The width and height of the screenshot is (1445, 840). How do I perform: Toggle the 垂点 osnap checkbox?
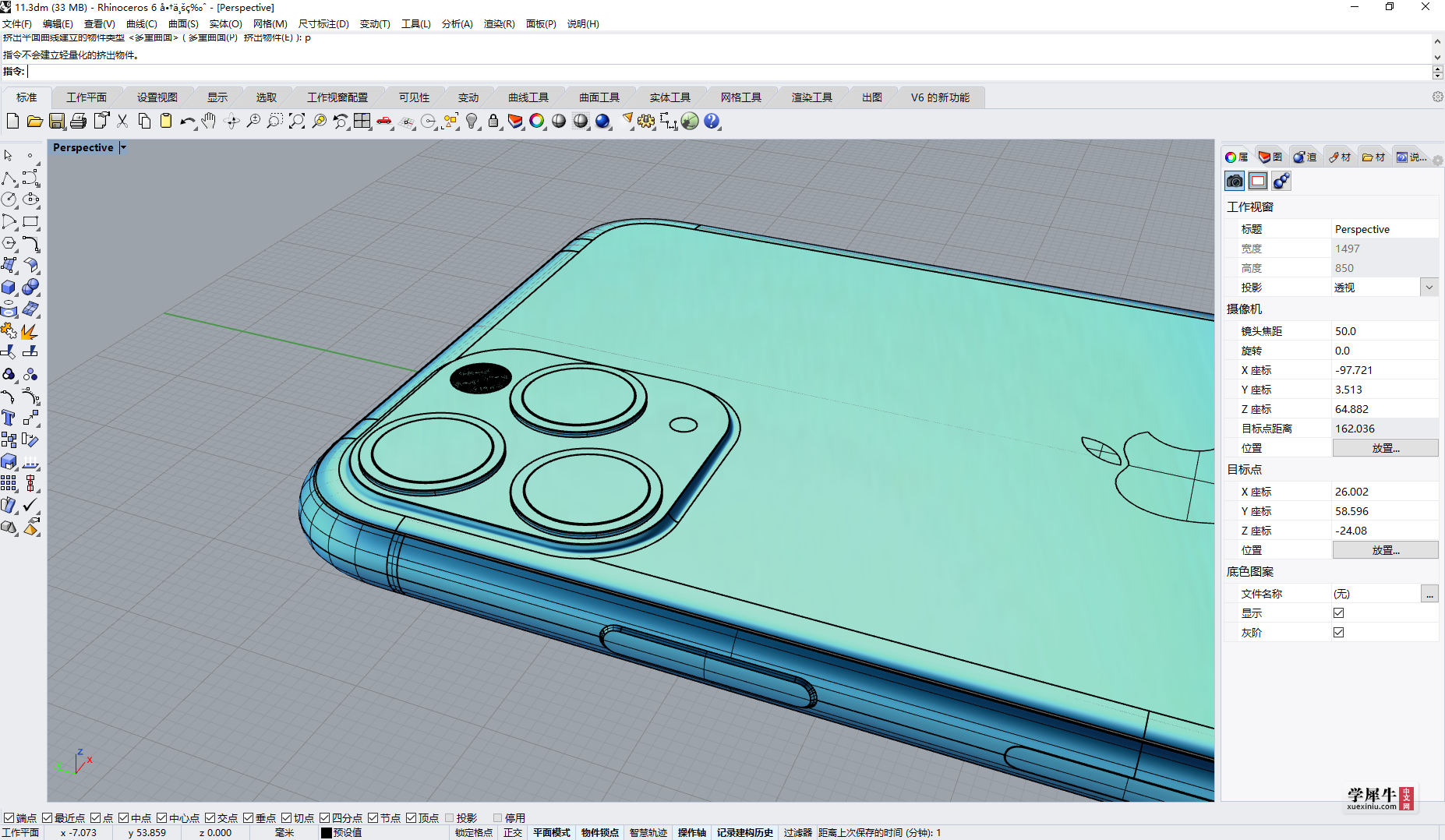[249, 817]
